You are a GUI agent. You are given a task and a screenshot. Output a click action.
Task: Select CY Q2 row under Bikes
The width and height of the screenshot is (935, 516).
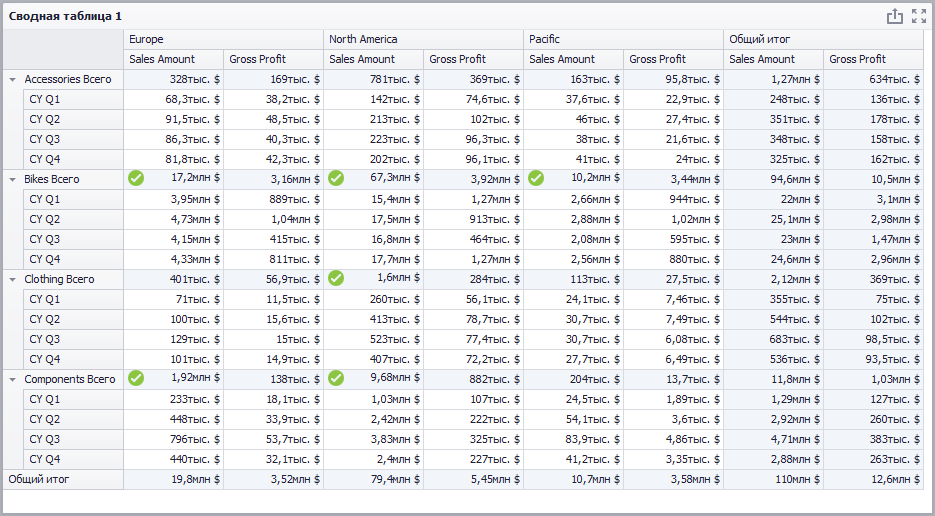(73, 219)
